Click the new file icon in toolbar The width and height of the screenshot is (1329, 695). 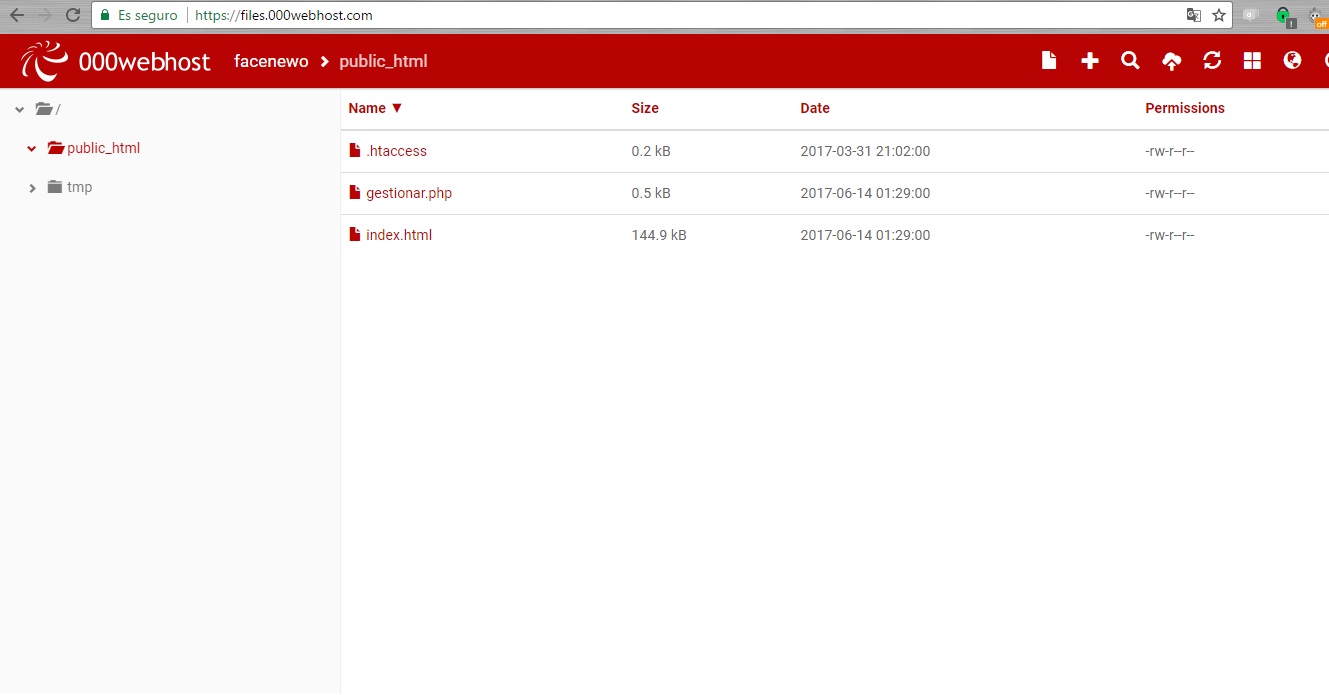pyautogui.click(x=1049, y=61)
